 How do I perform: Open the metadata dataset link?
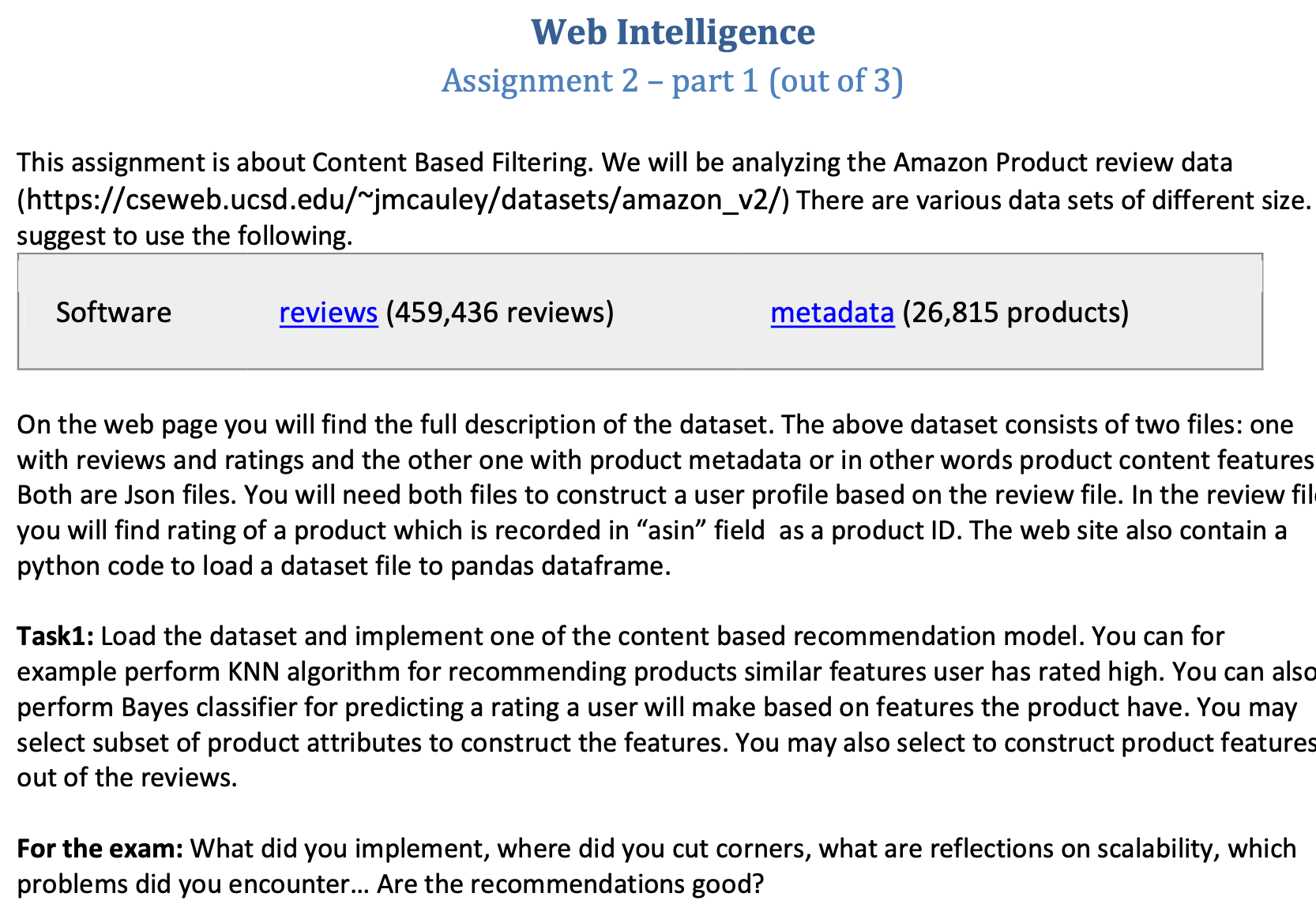click(832, 313)
